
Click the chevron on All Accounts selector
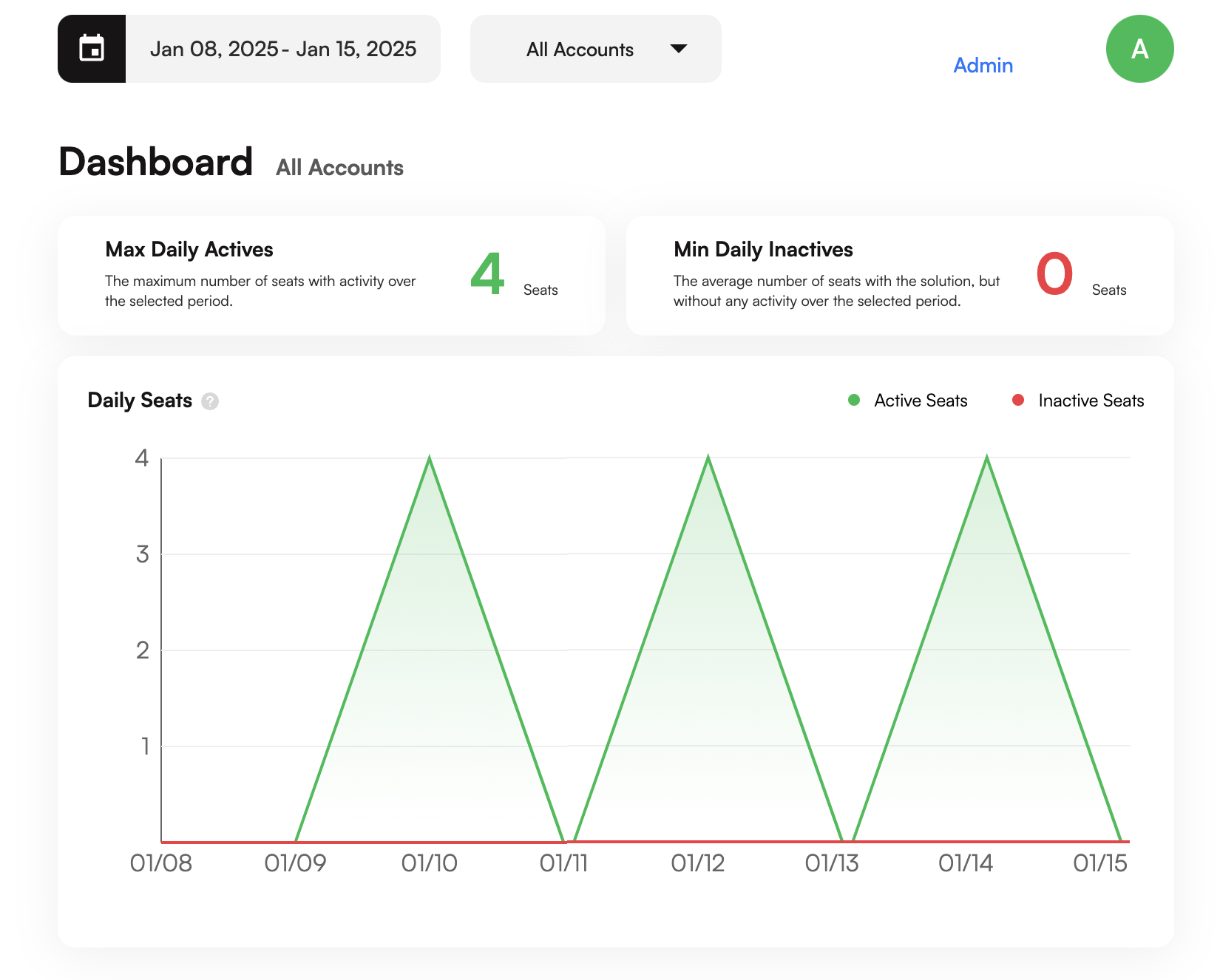679,49
